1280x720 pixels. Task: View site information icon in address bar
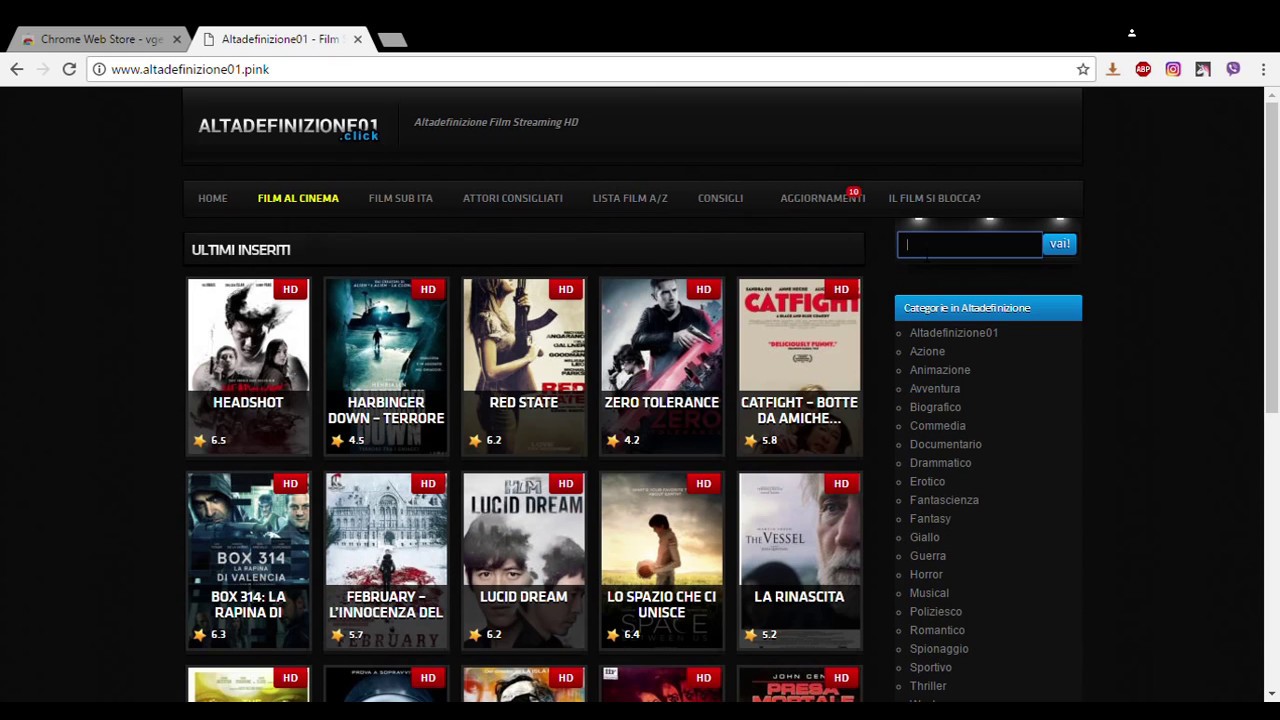pos(99,69)
